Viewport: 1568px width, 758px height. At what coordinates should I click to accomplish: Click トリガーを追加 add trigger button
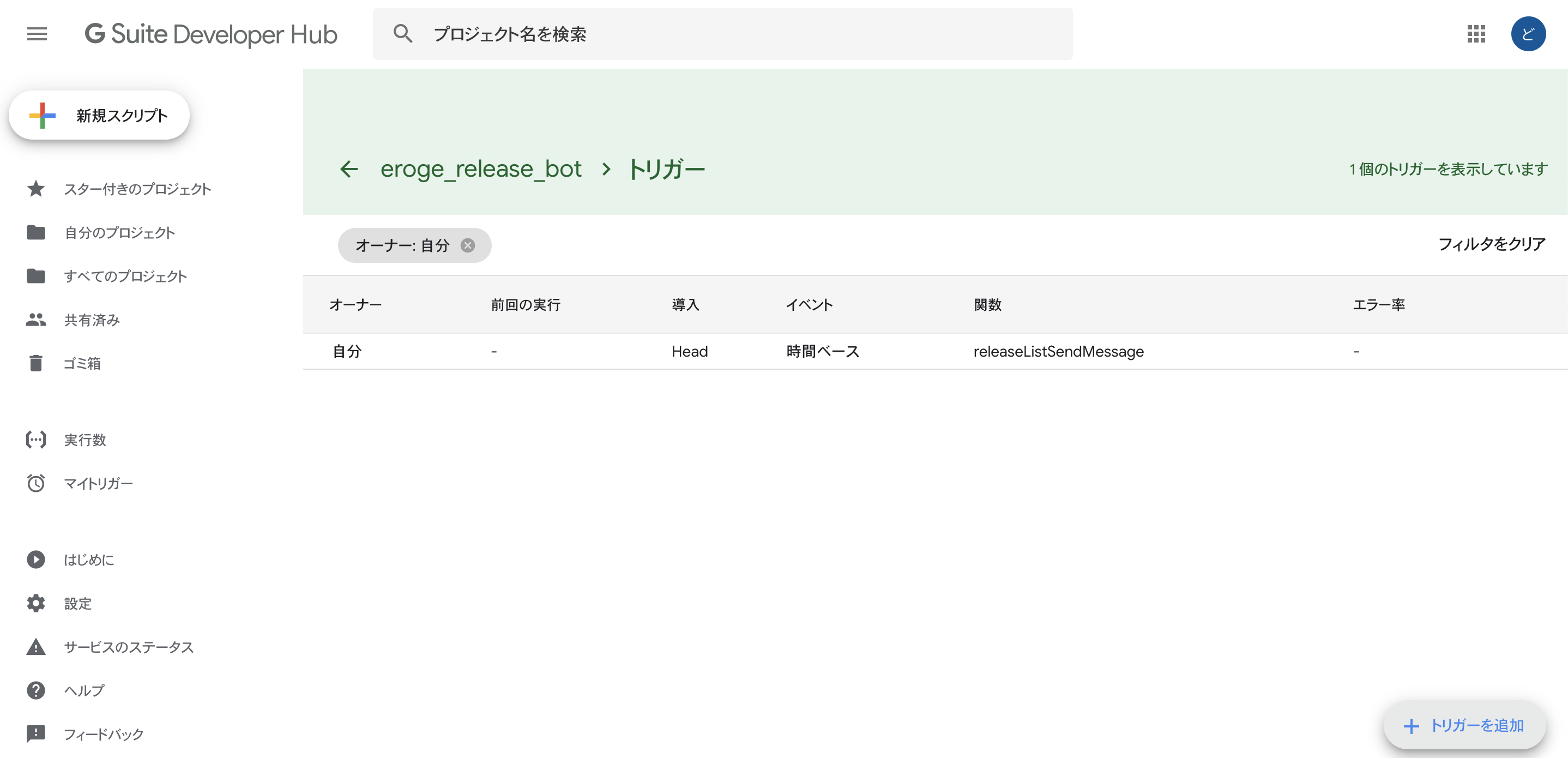(1464, 725)
